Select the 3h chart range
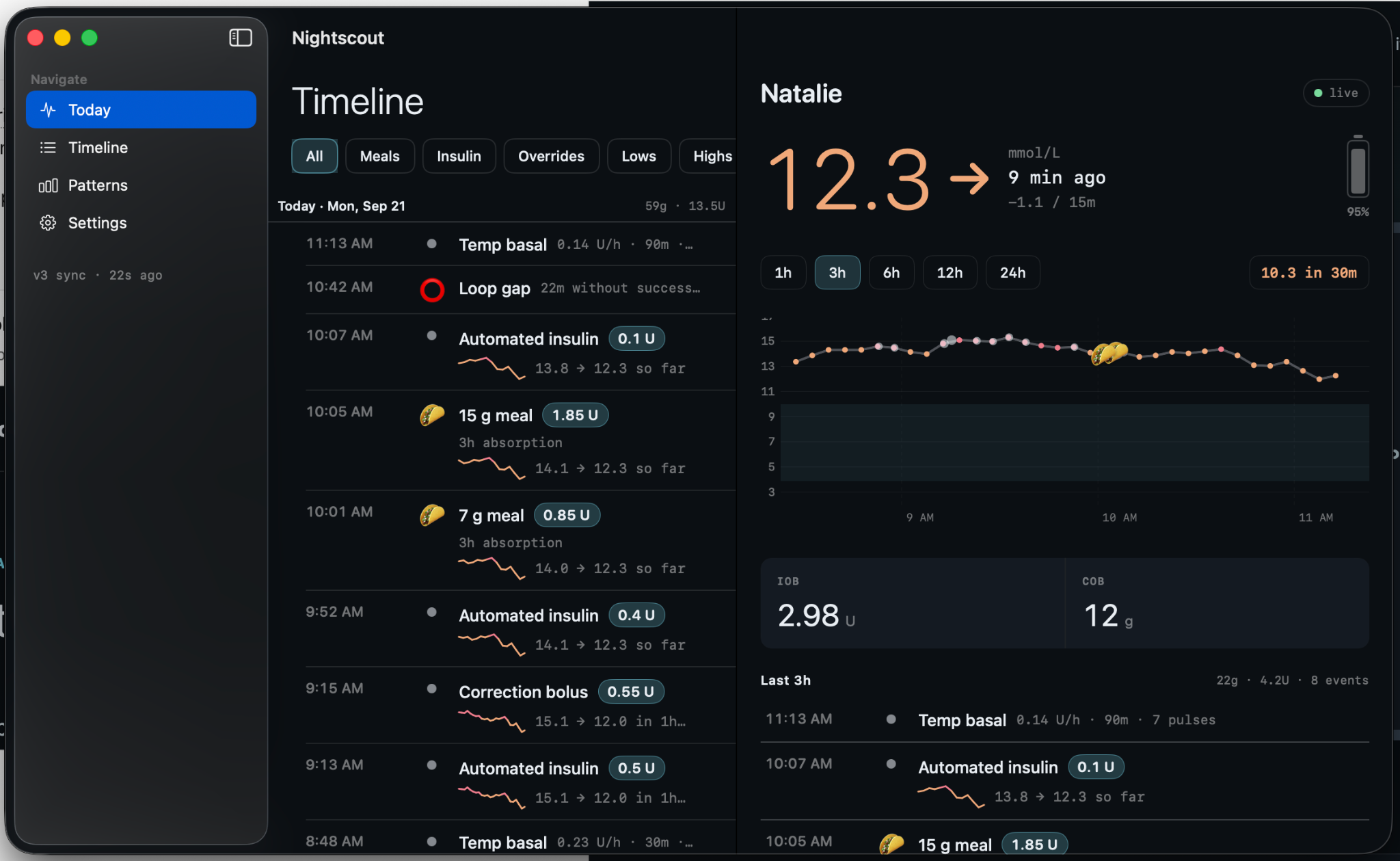The width and height of the screenshot is (1400, 861). click(x=837, y=273)
